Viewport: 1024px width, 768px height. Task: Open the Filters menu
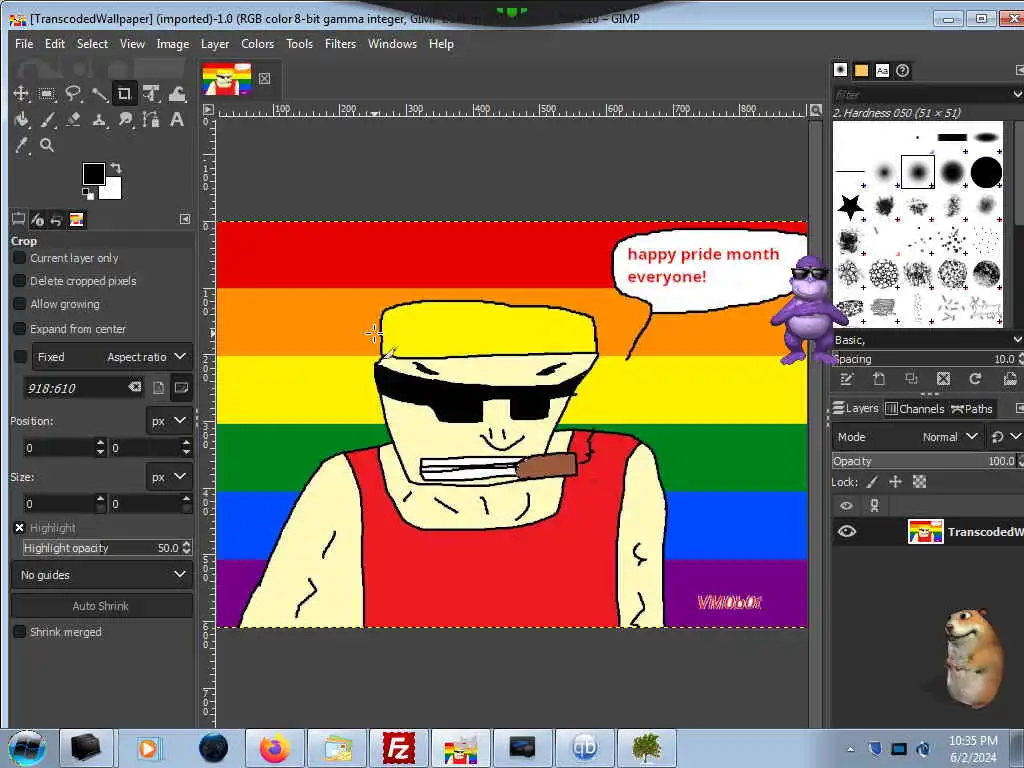coord(340,44)
